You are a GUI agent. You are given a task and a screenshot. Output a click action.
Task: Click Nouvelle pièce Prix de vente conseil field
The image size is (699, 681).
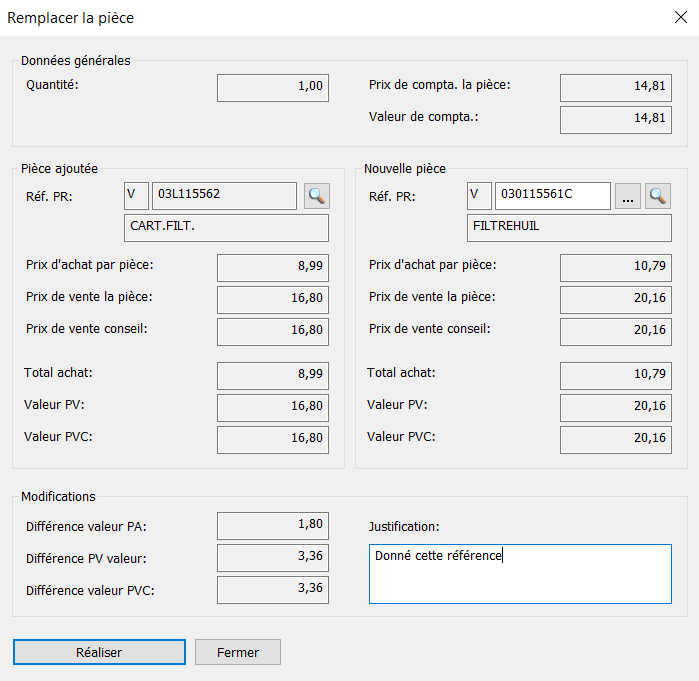click(616, 332)
